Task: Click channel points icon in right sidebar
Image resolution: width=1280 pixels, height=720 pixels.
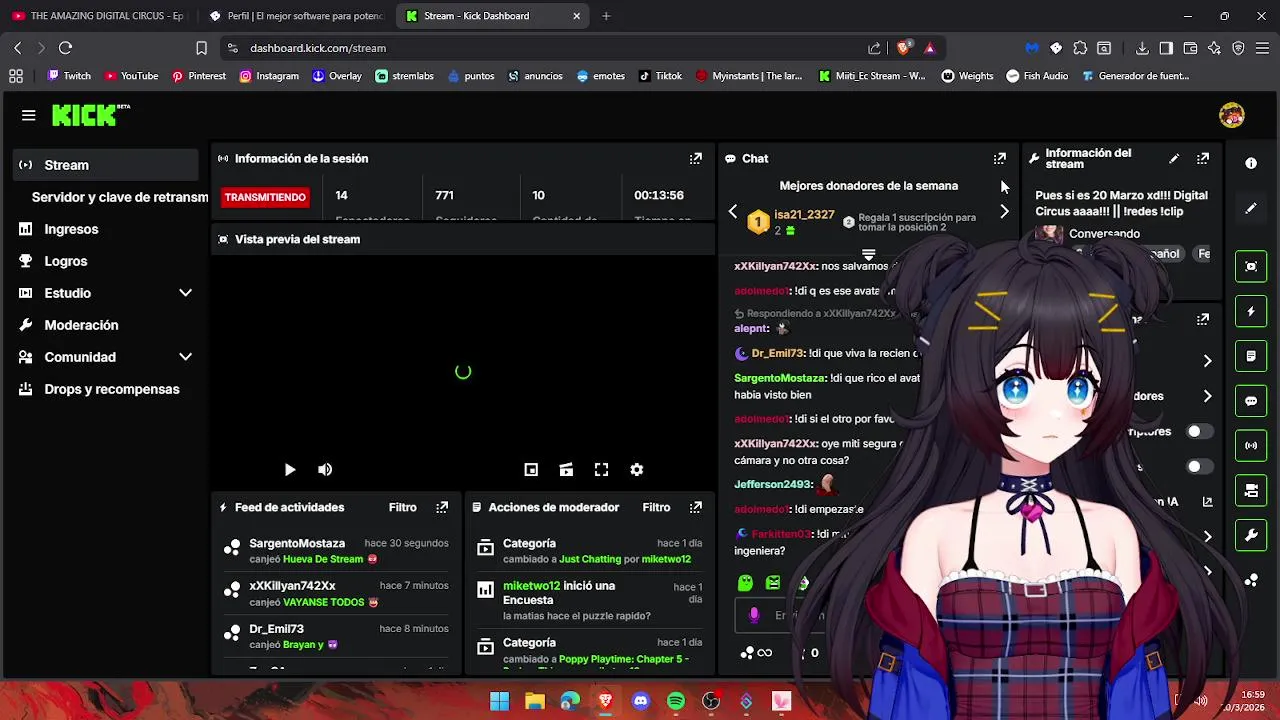Action: click(x=1251, y=580)
